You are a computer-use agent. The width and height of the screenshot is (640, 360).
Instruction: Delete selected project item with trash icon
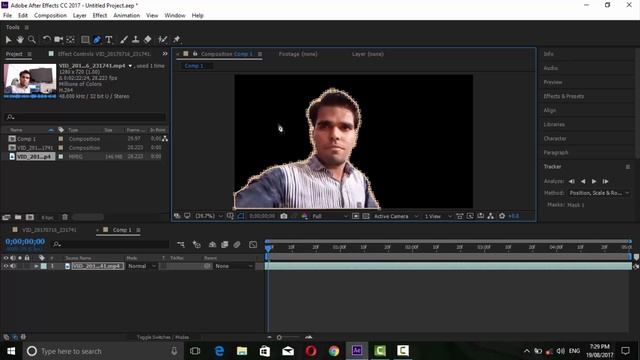(65, 217)
